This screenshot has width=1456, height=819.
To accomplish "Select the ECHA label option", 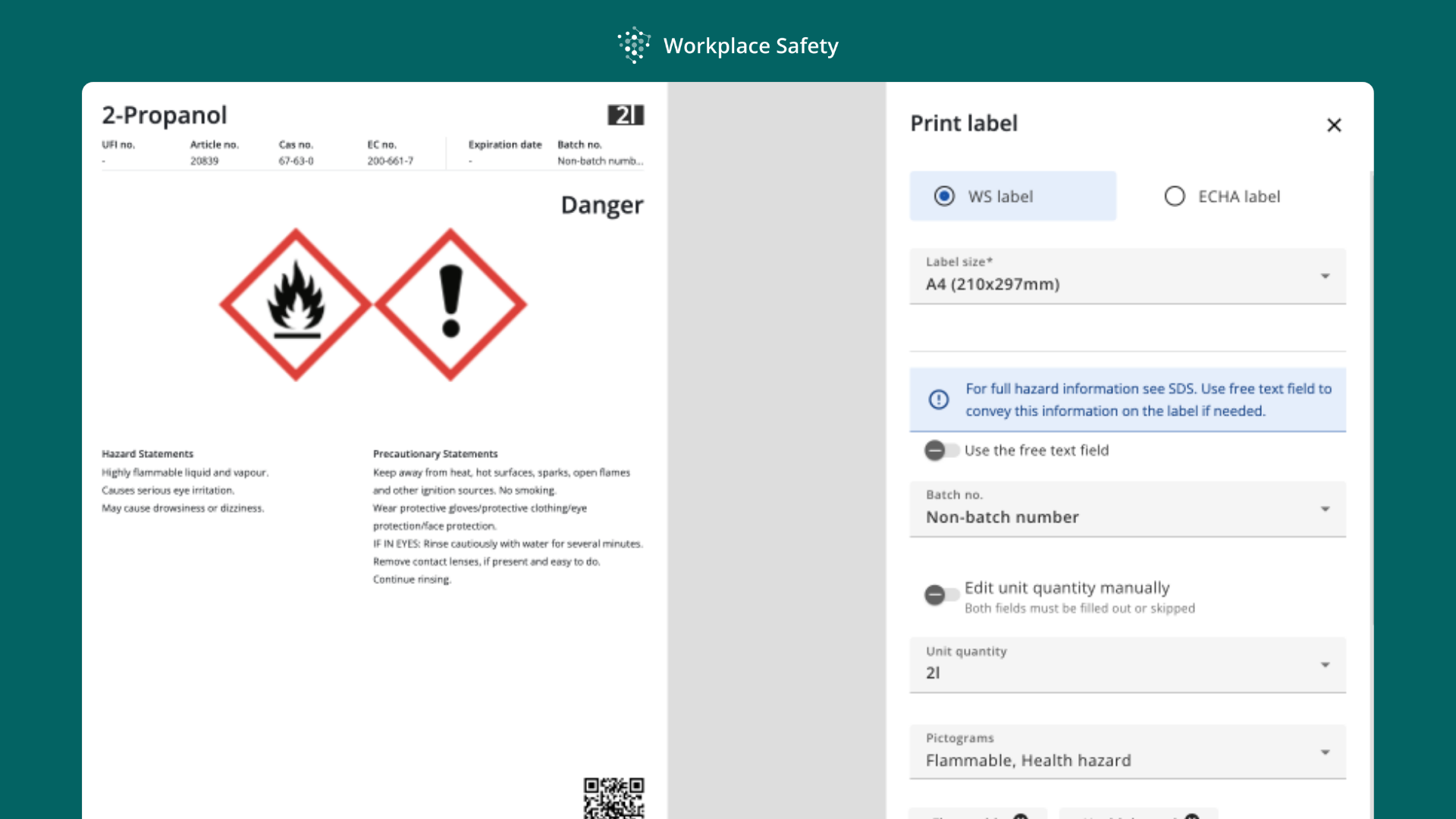I will click(x=1175, y=196).
